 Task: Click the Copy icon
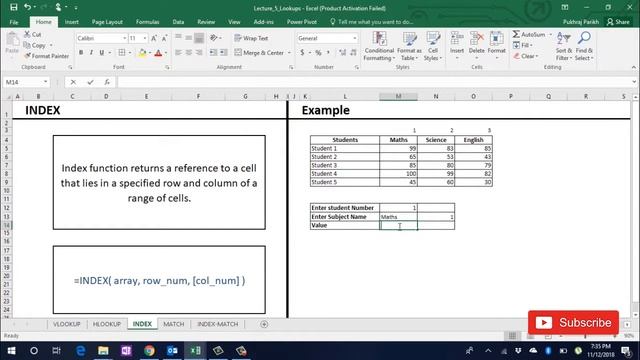coord(27,45)
